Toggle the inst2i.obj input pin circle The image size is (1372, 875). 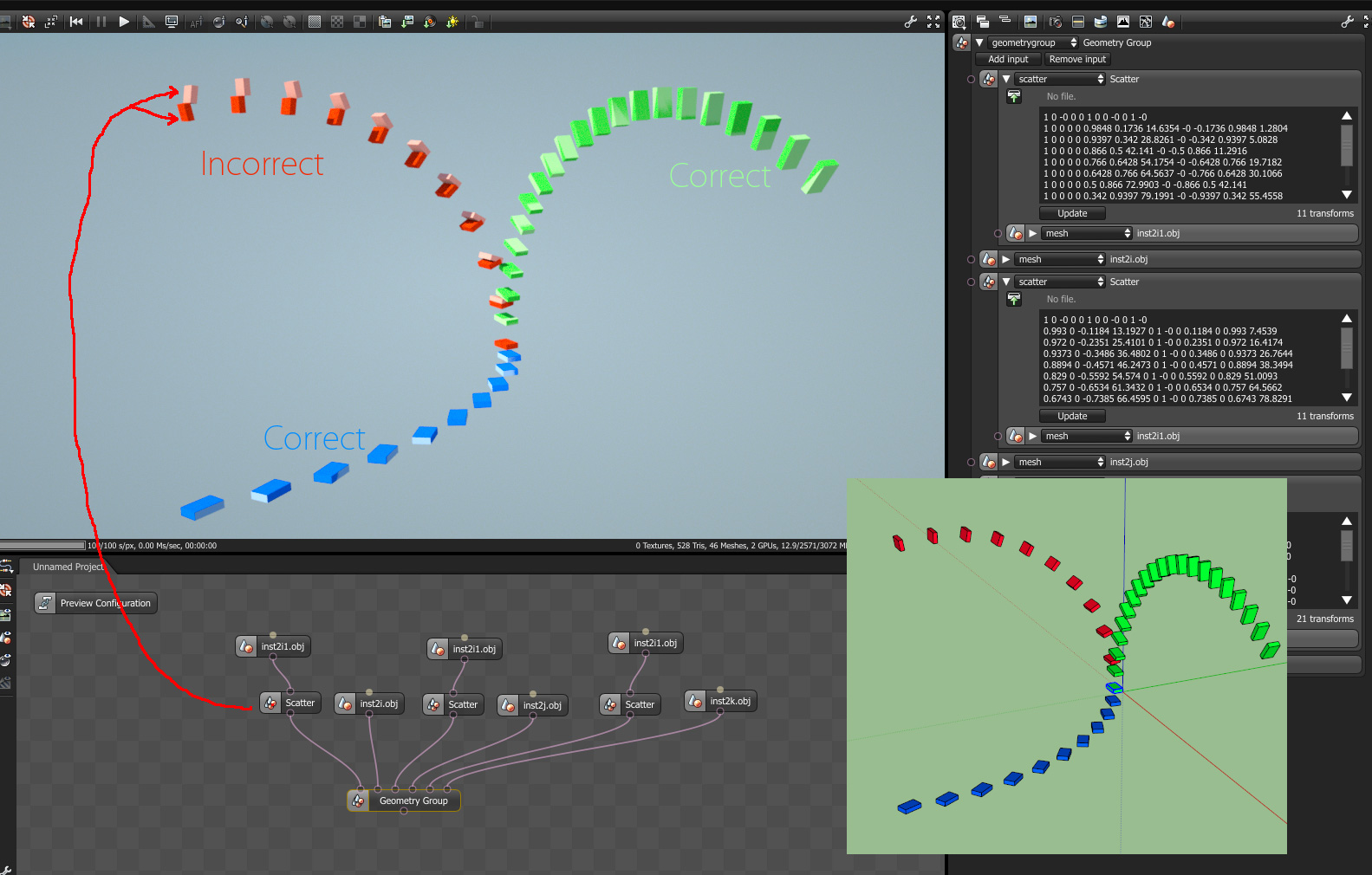(971, 259)
